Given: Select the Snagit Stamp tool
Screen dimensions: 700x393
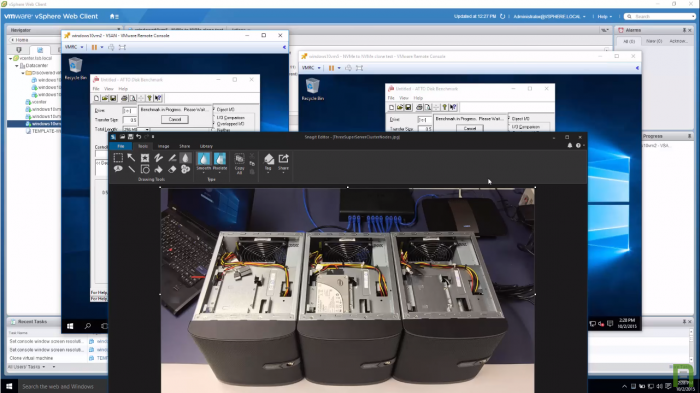Looking at the screenshot, I should tap(145, 158).
